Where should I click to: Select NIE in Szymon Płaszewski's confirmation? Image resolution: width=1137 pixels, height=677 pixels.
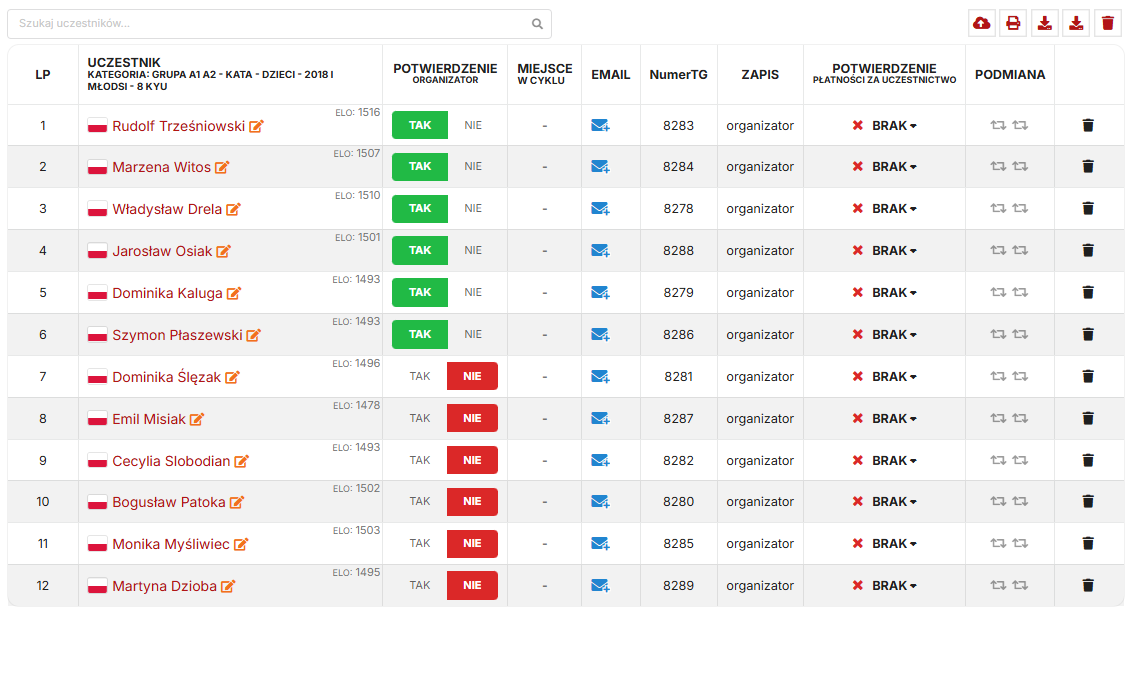coord(473,334)
